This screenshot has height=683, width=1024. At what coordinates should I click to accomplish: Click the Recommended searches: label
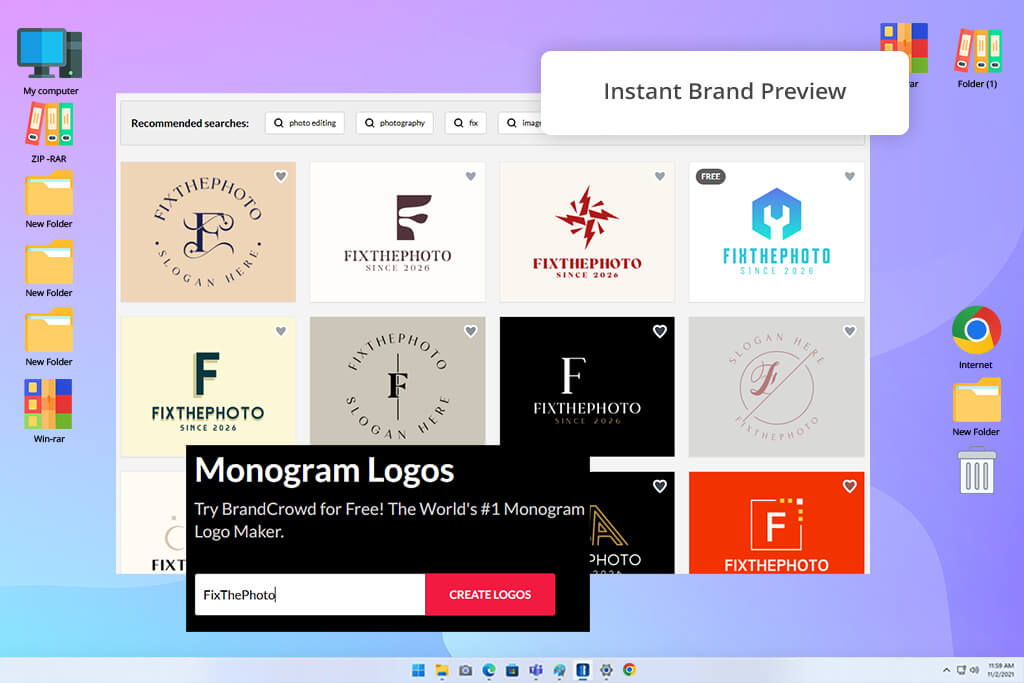190,123
